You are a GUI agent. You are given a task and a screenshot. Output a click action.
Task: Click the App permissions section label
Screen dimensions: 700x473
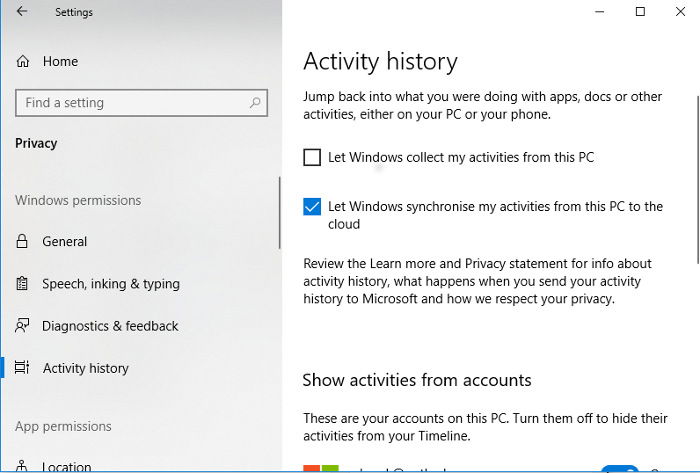coord(63,426)
